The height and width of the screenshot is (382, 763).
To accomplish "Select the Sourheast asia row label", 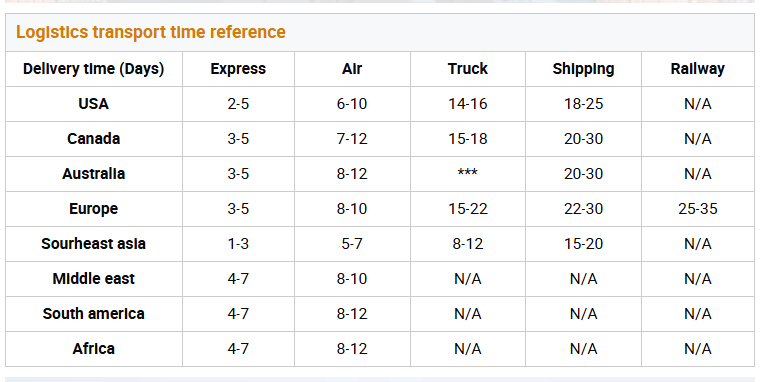I will [x=93, y=244].
